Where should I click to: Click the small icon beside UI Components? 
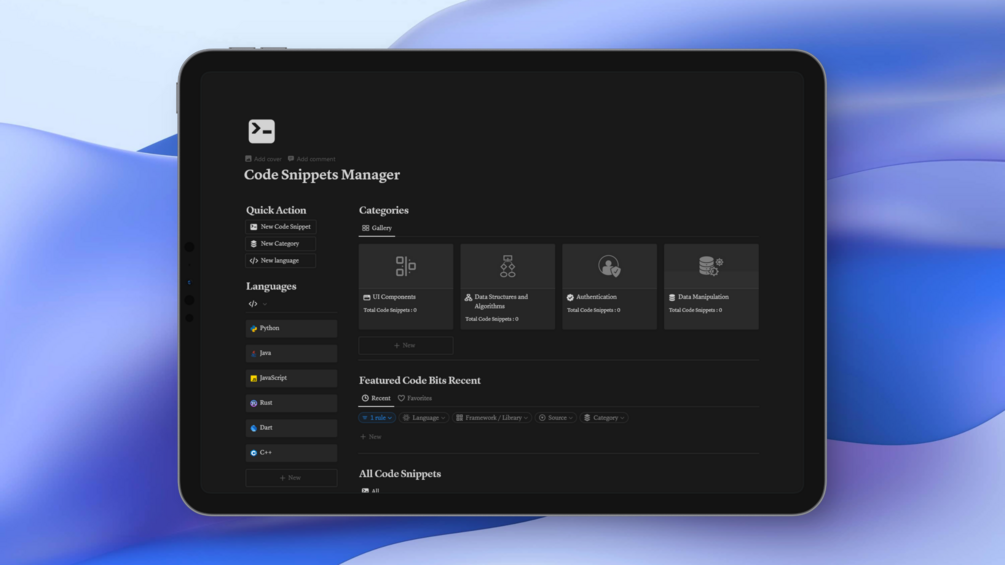coord(367,298)
